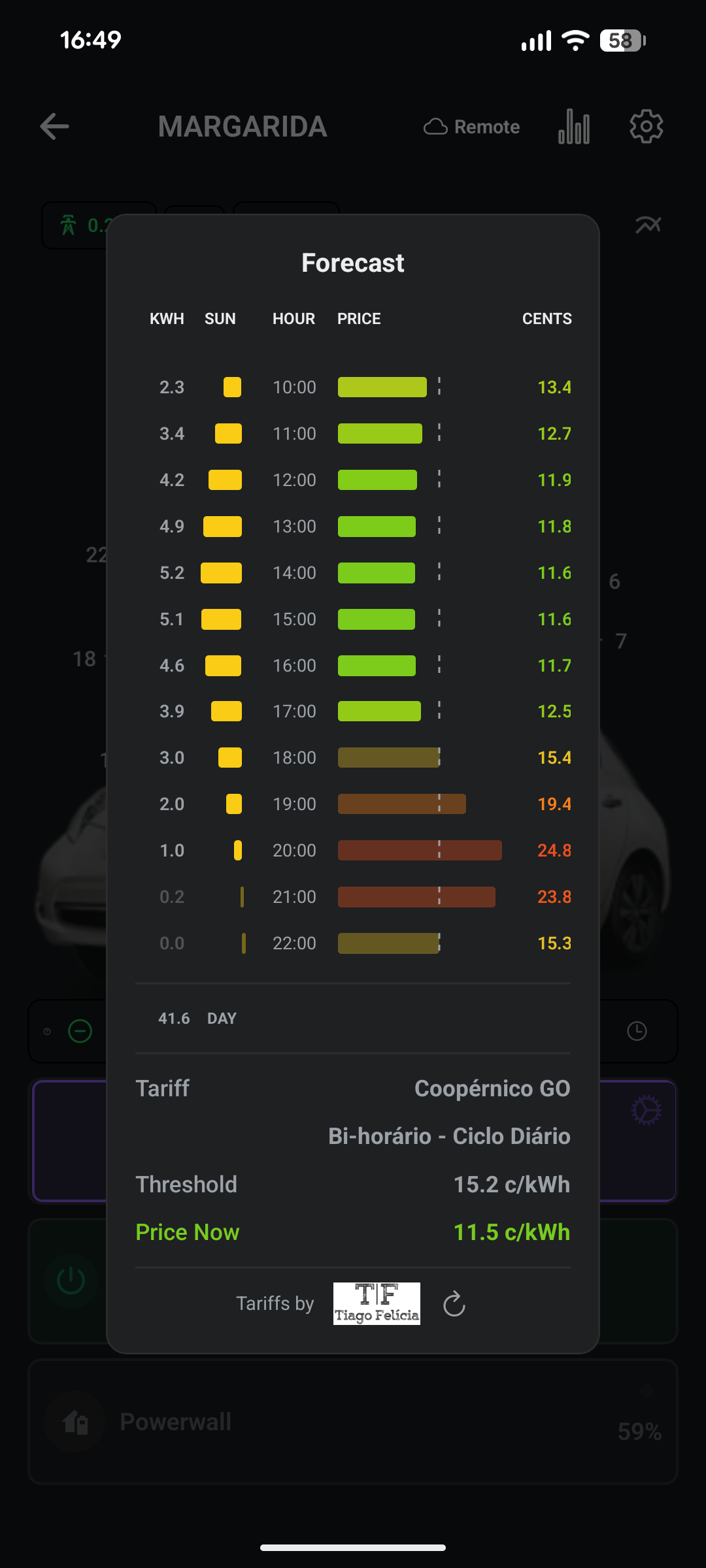The image size is (706, 1568).
Task: Tap the MARGARIDA vehicle title
Action: (x=243, y=127)
